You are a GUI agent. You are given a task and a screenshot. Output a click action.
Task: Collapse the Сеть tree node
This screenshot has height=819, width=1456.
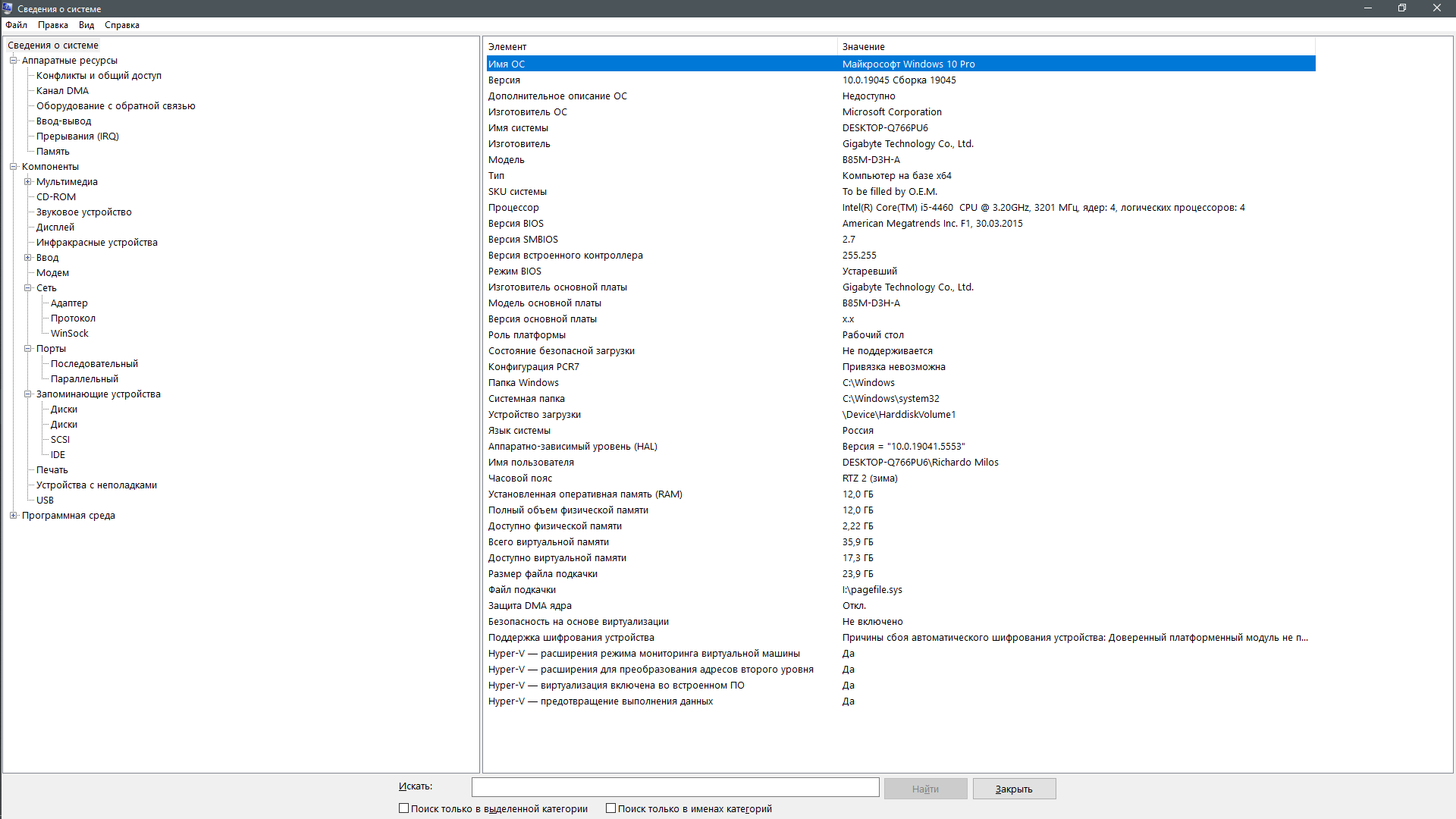tap(27, 288)
